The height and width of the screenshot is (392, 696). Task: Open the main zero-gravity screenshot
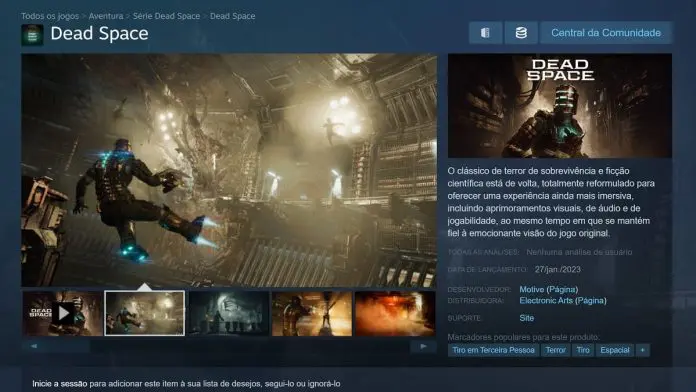point(229,170)
